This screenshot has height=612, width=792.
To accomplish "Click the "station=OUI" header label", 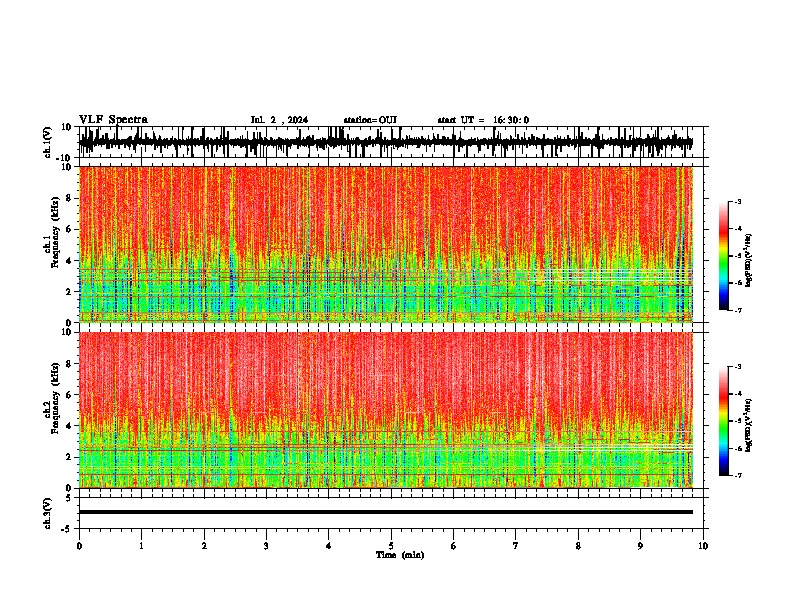I will [370, 120].
